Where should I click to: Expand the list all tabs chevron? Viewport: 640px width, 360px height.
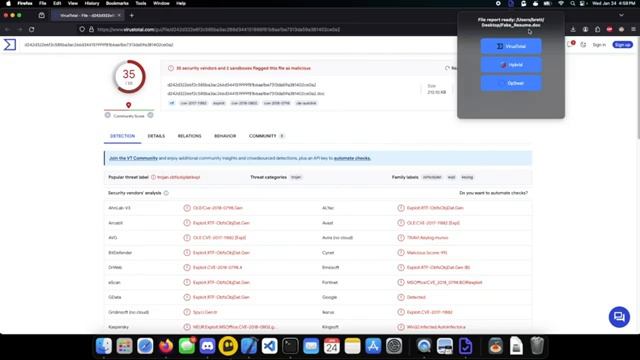tap(621, 15)
